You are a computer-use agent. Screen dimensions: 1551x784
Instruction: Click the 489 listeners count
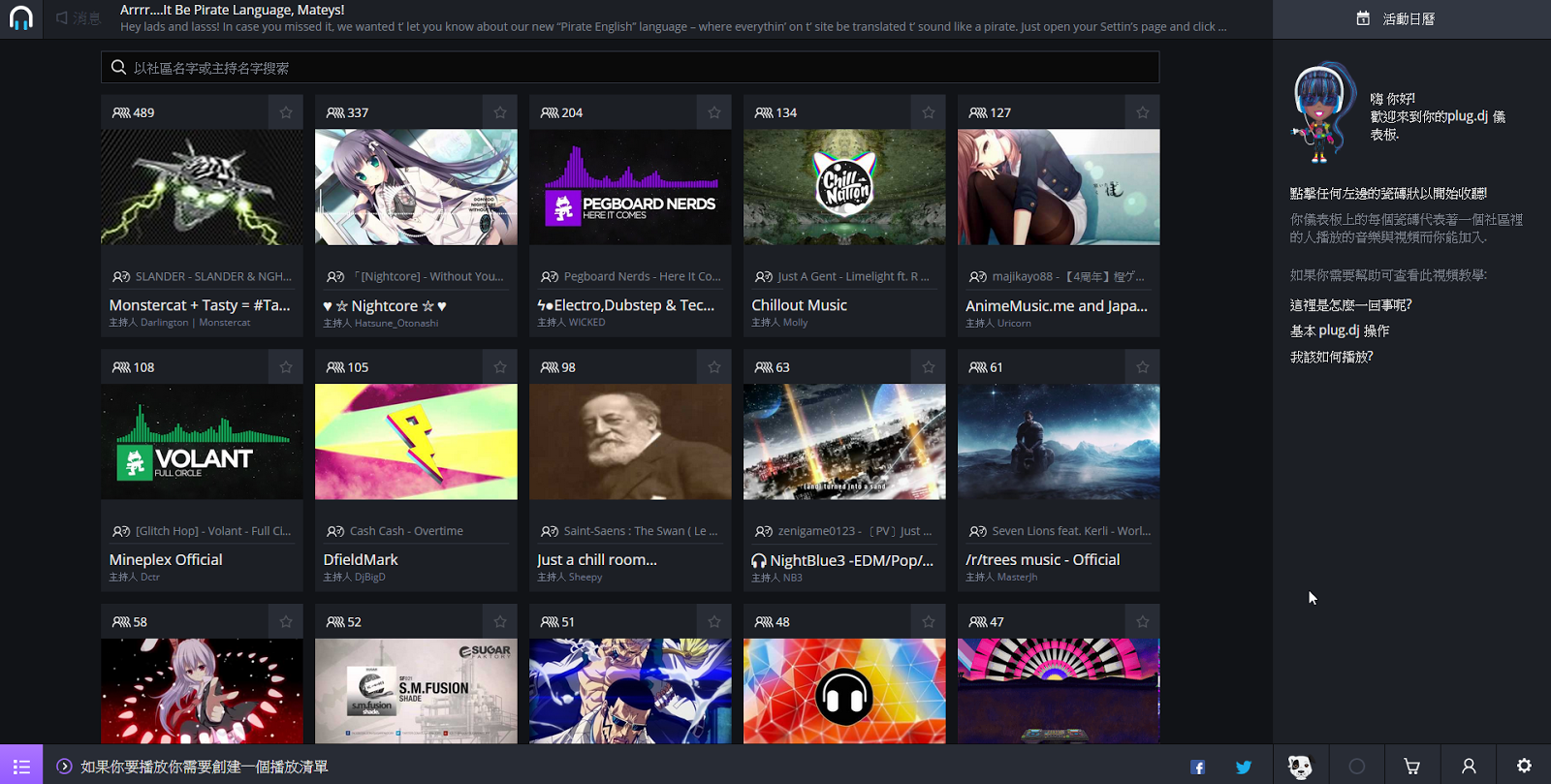[x=134, y=112]
